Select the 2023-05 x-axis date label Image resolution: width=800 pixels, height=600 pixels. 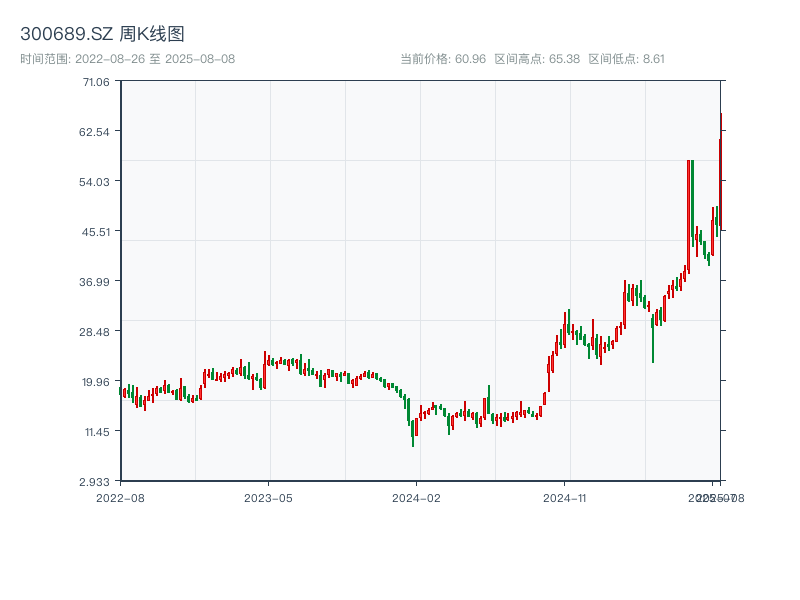point(269,497)
